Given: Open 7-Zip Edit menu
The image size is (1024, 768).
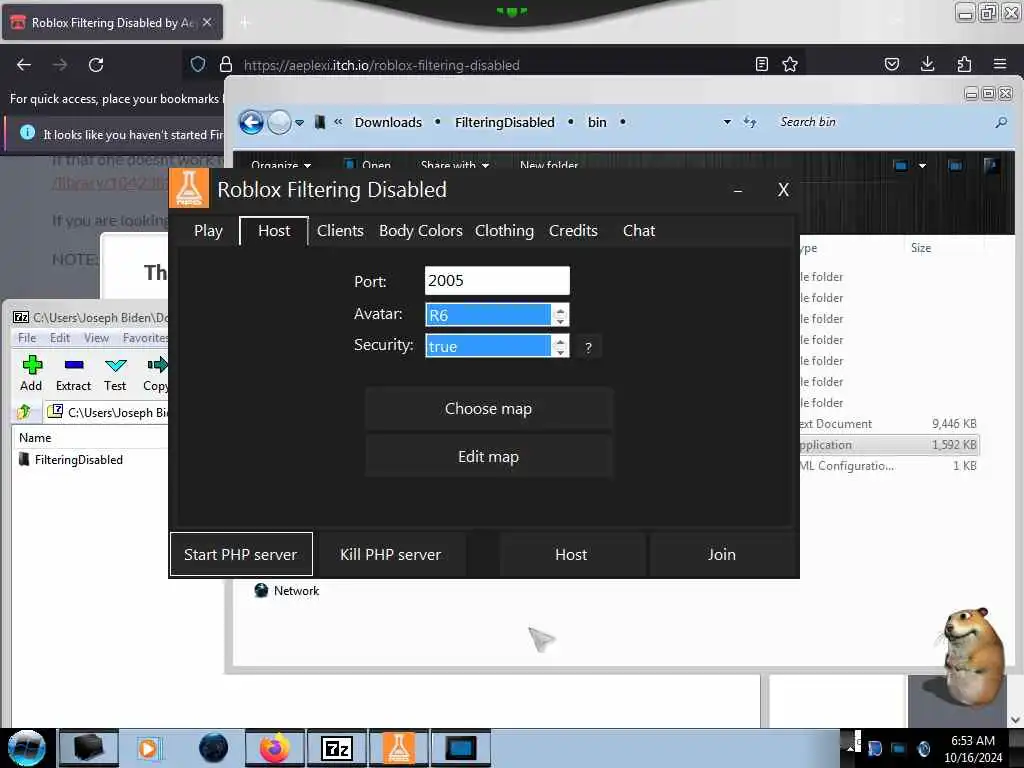Looking at the screenshot, I should 59,338.
